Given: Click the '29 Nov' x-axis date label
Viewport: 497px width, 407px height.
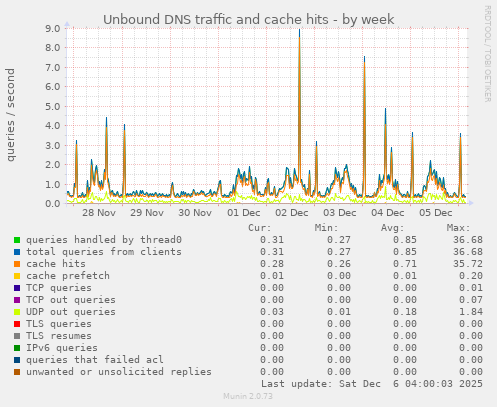Looking at the screenshot, I should click(147, 213).
